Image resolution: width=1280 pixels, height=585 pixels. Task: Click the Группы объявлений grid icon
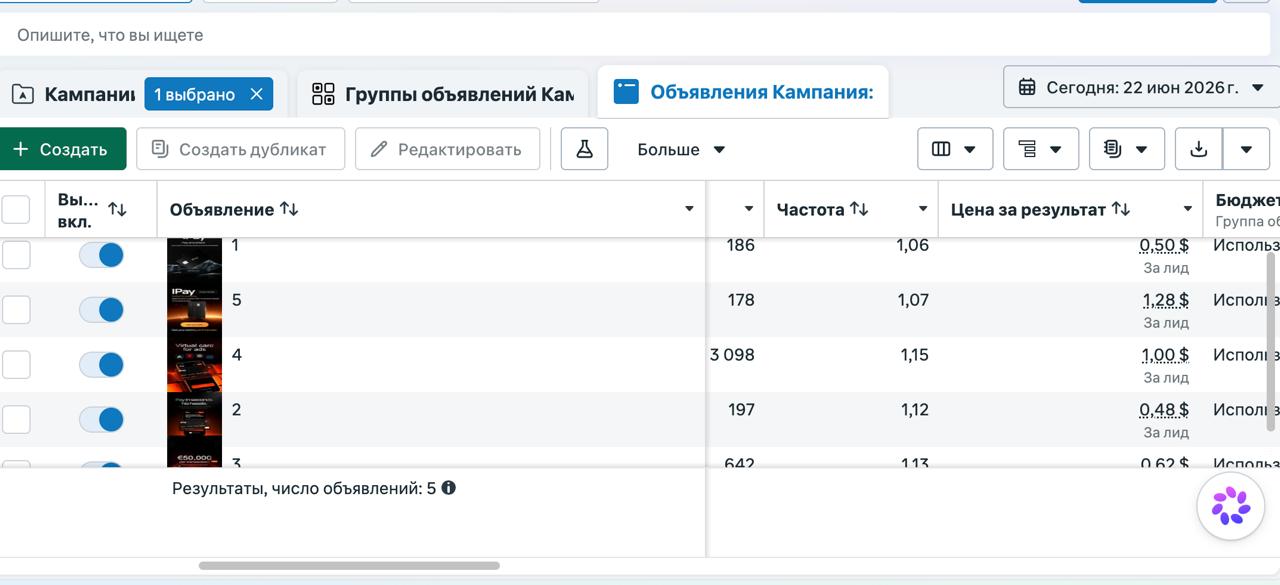(323, 94)
